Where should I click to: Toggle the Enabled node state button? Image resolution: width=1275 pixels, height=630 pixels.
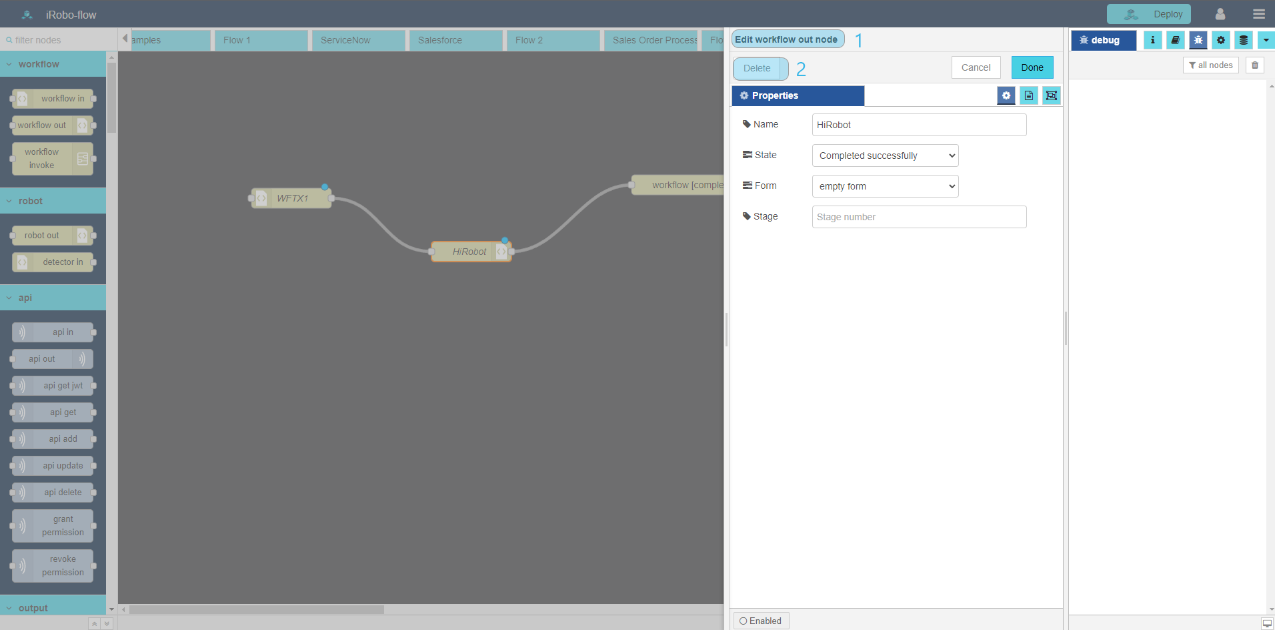(760, 621)
